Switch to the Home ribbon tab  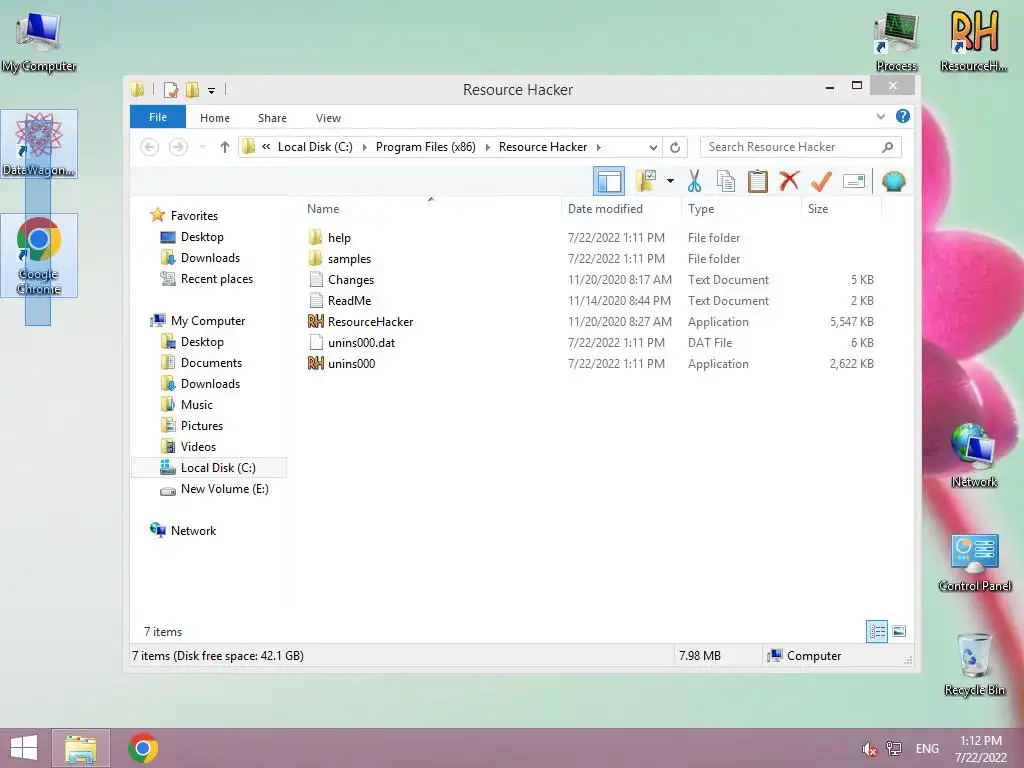(x=215, y=118)
